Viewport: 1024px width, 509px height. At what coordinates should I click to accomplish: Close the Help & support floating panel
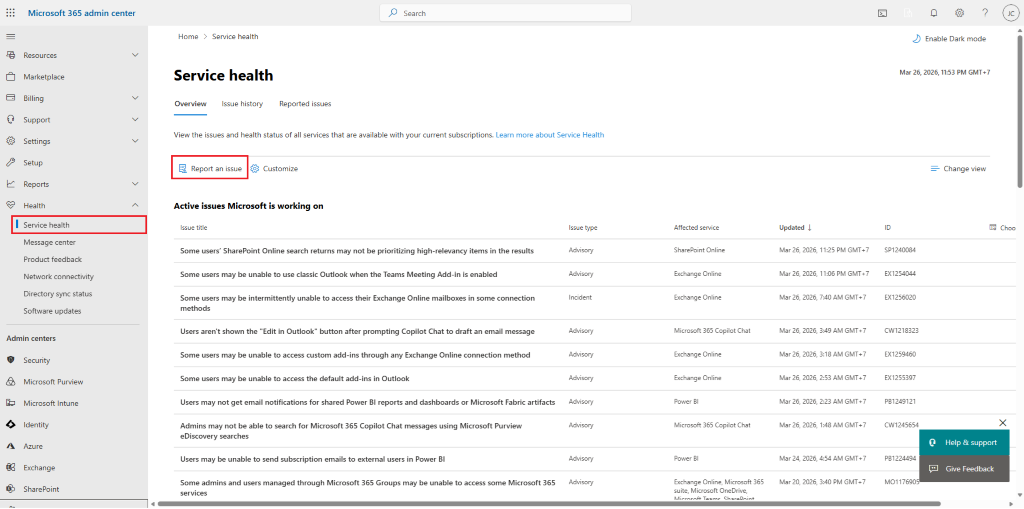tap(1002, 423)
